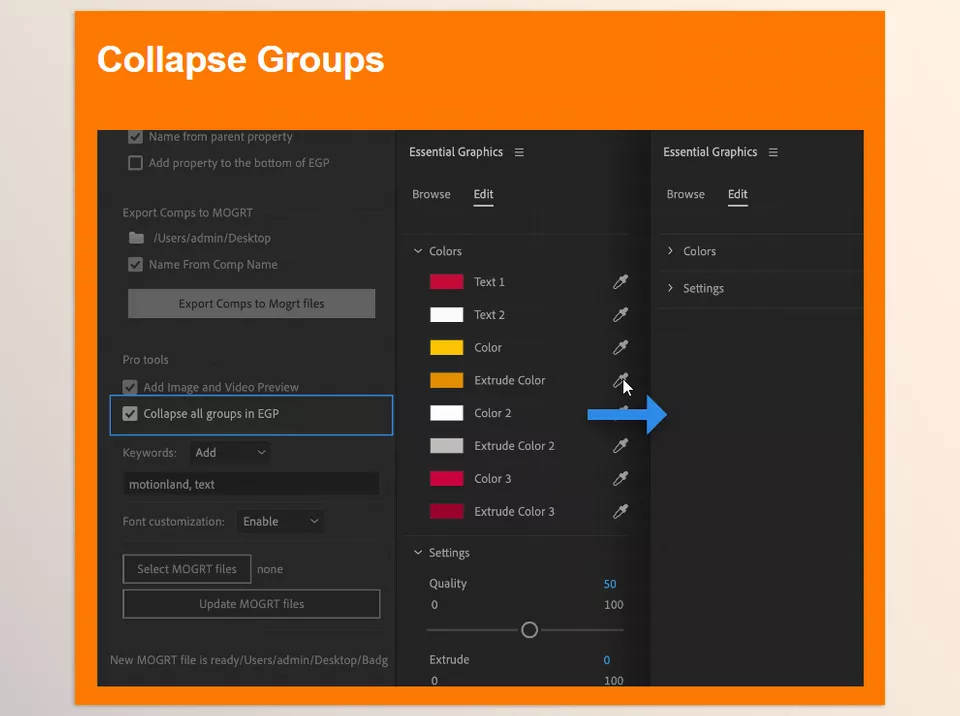960x716 pixels.
Task: Click the Quality slider handle
Action: coord(530,630)
